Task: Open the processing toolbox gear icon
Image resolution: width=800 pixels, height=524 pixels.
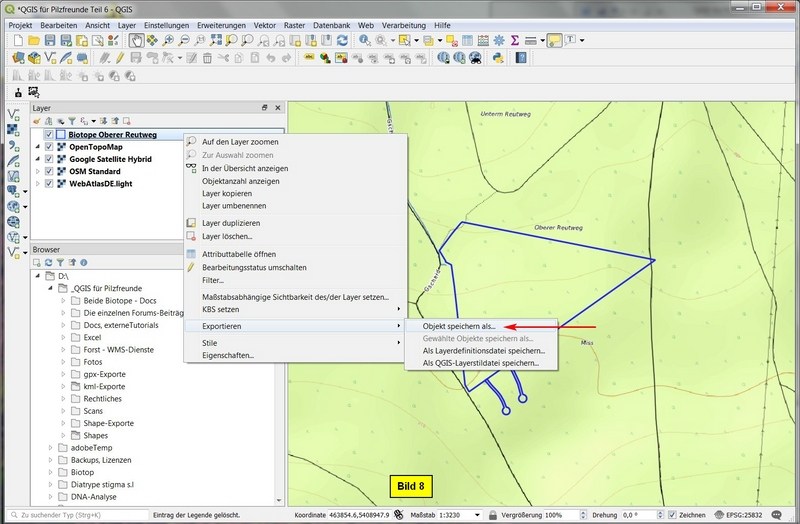Action: 499,40
